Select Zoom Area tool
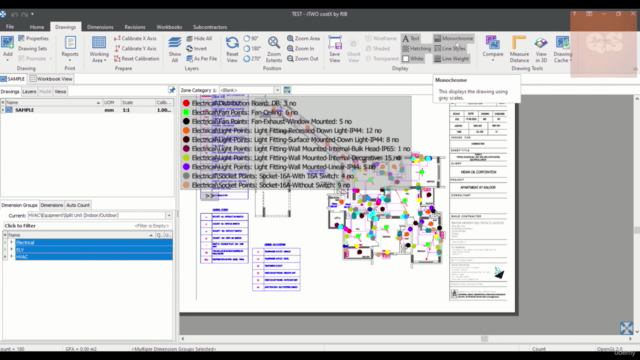 click(303, 38)
